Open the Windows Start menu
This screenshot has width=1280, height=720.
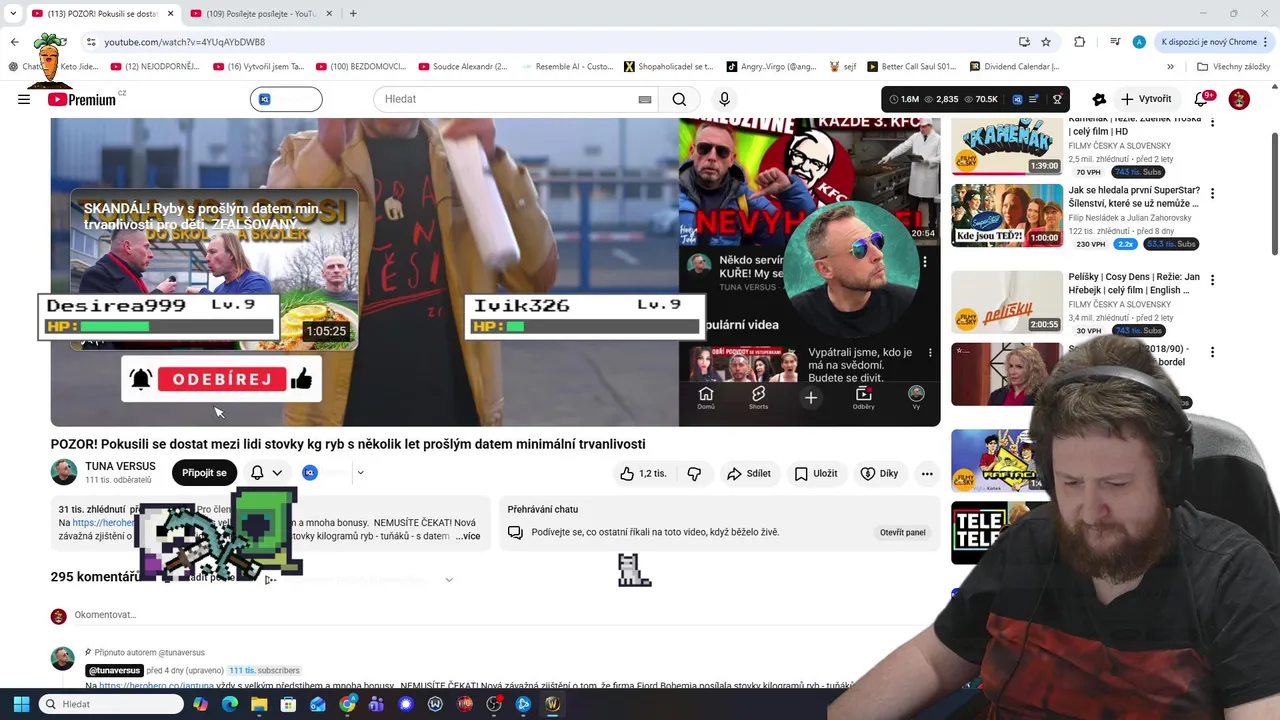point(22,704)
